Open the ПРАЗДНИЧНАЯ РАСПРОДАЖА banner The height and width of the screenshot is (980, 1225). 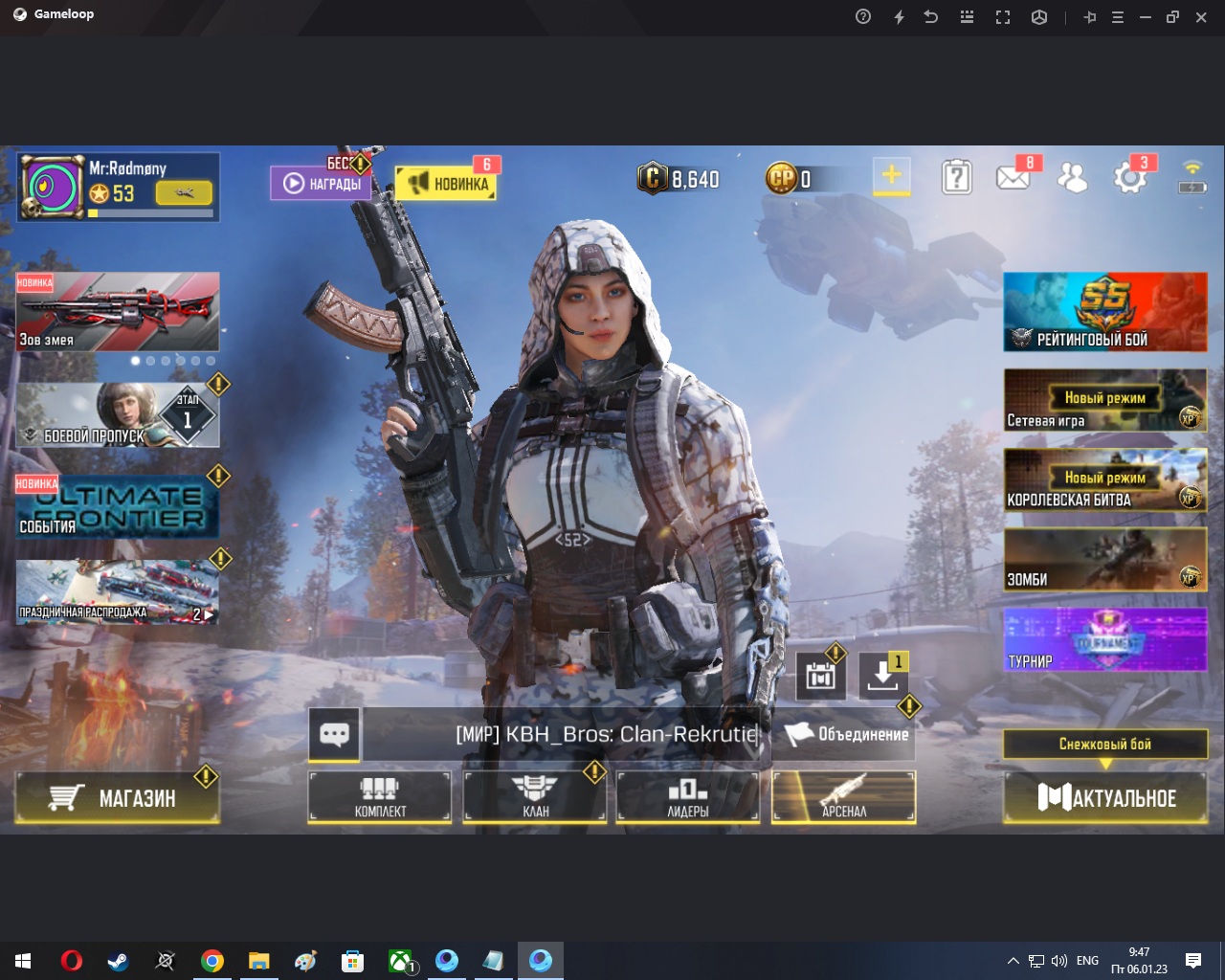118,592
